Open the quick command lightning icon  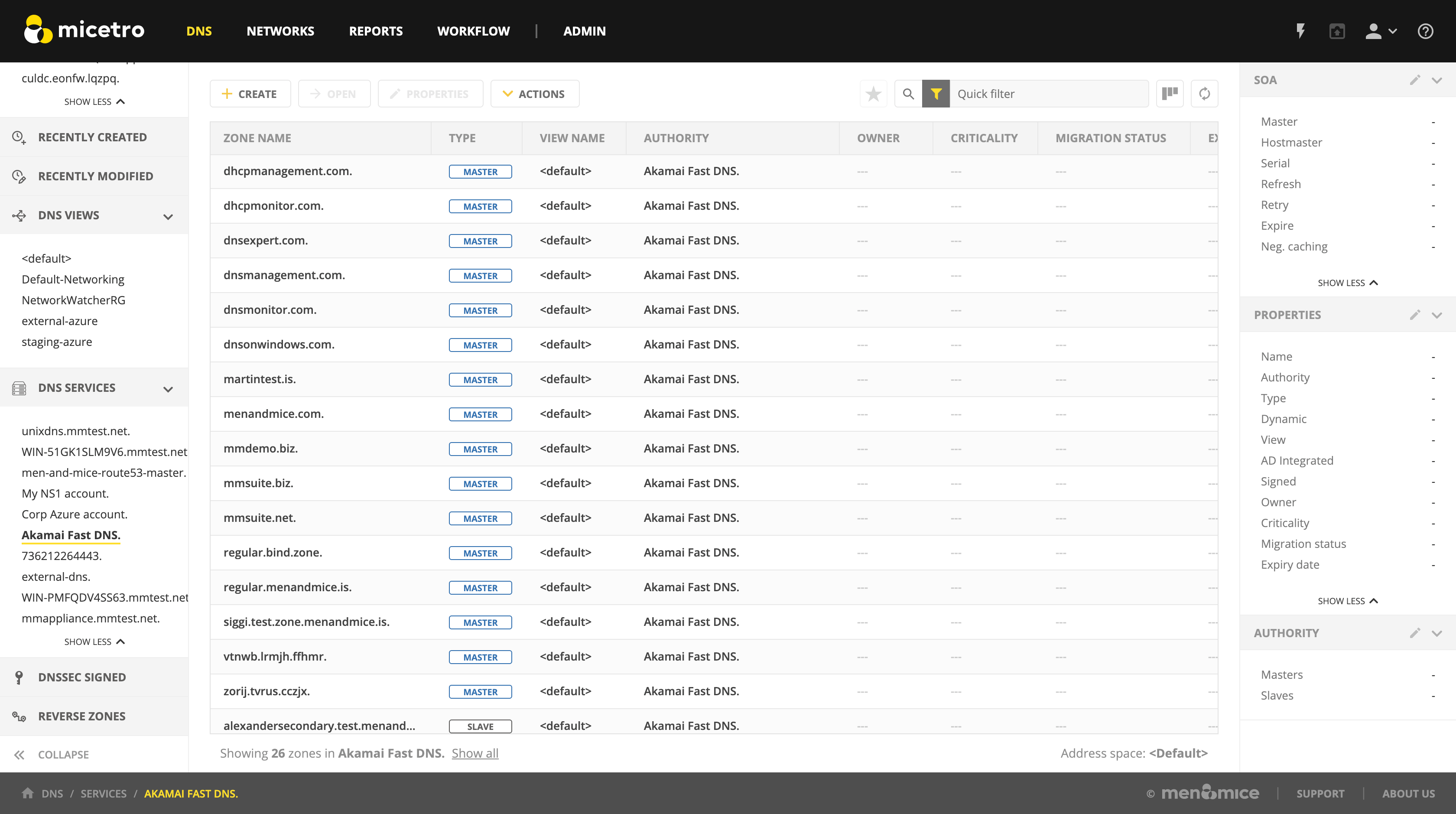(x=1300, y=31)
